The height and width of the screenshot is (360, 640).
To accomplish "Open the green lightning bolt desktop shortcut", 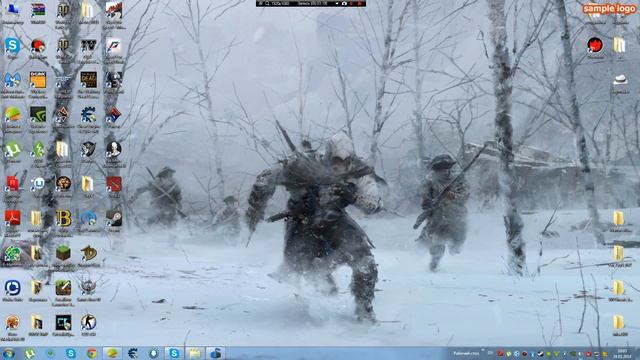I will click(x=38, y=150).
